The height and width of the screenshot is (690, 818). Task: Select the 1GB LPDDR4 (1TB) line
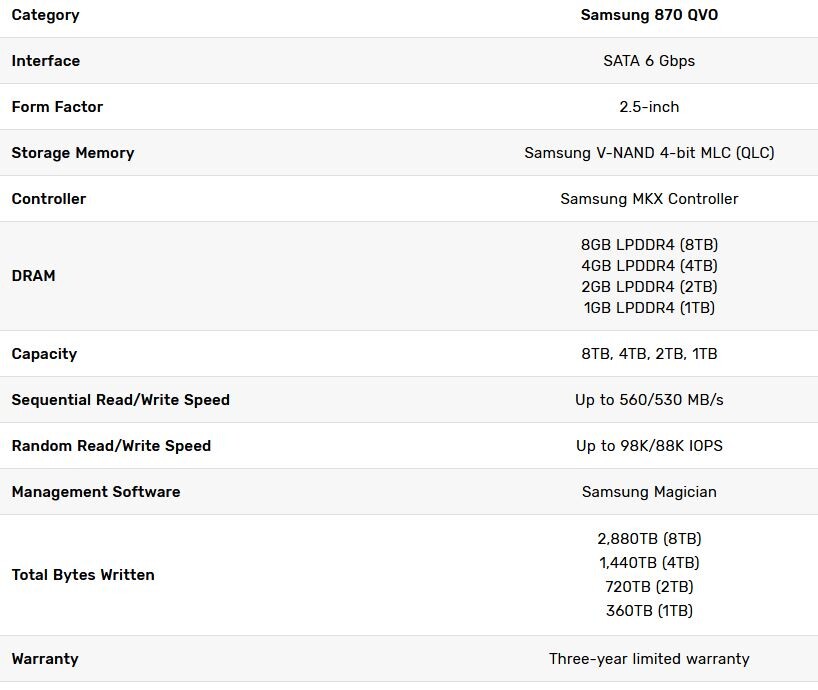pos(649,308)
